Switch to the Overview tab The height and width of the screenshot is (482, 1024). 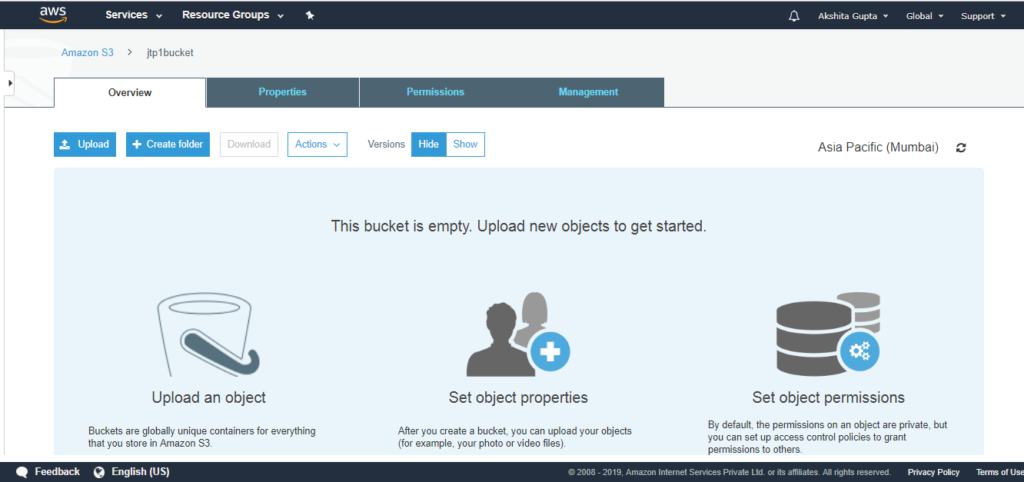click(x=130, y=93)
